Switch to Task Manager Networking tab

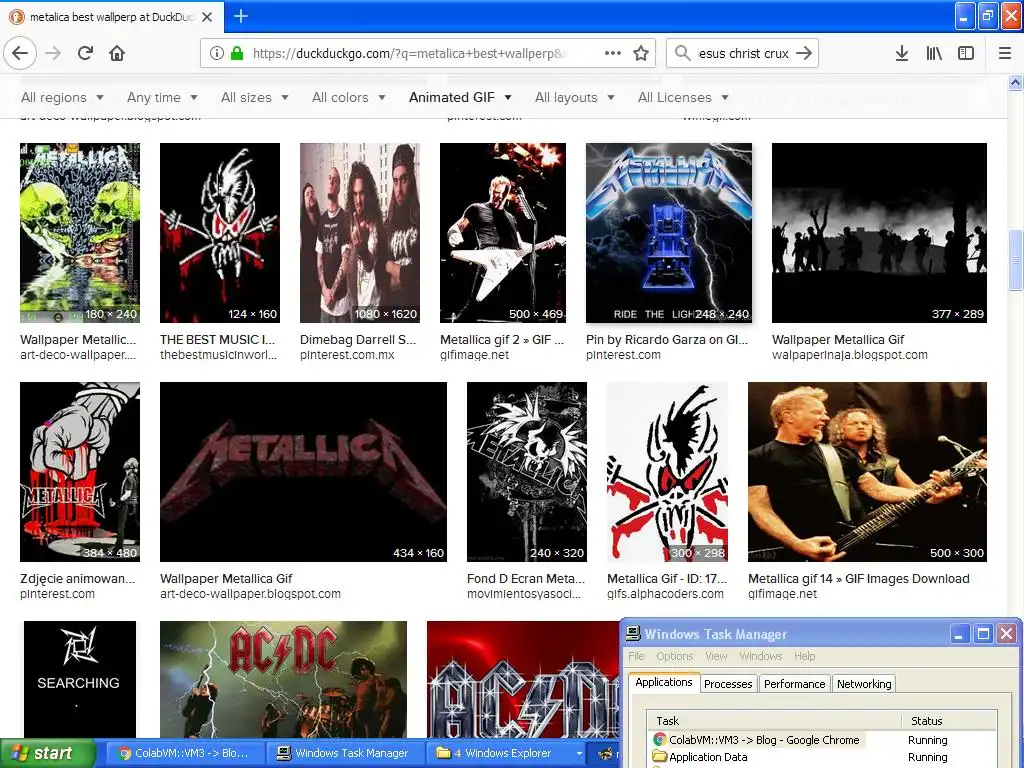[x=864, y=684]
